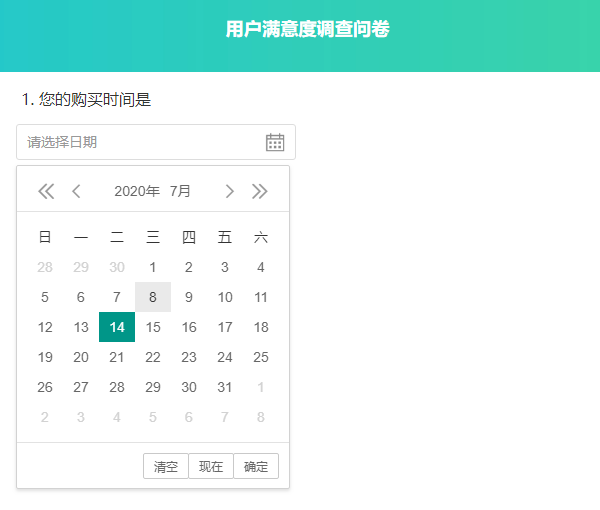This screenshot has height=510, width=600.
Task: Choose date 27 in the calendar
Action: click(x=81, y=387)
